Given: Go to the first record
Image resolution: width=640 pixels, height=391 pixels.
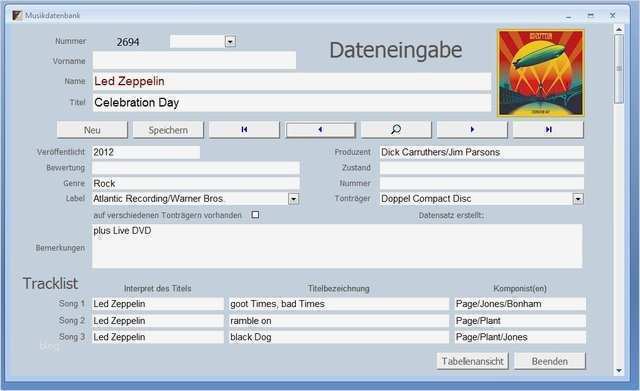Looking at the screenshot, I should [244, 130].
